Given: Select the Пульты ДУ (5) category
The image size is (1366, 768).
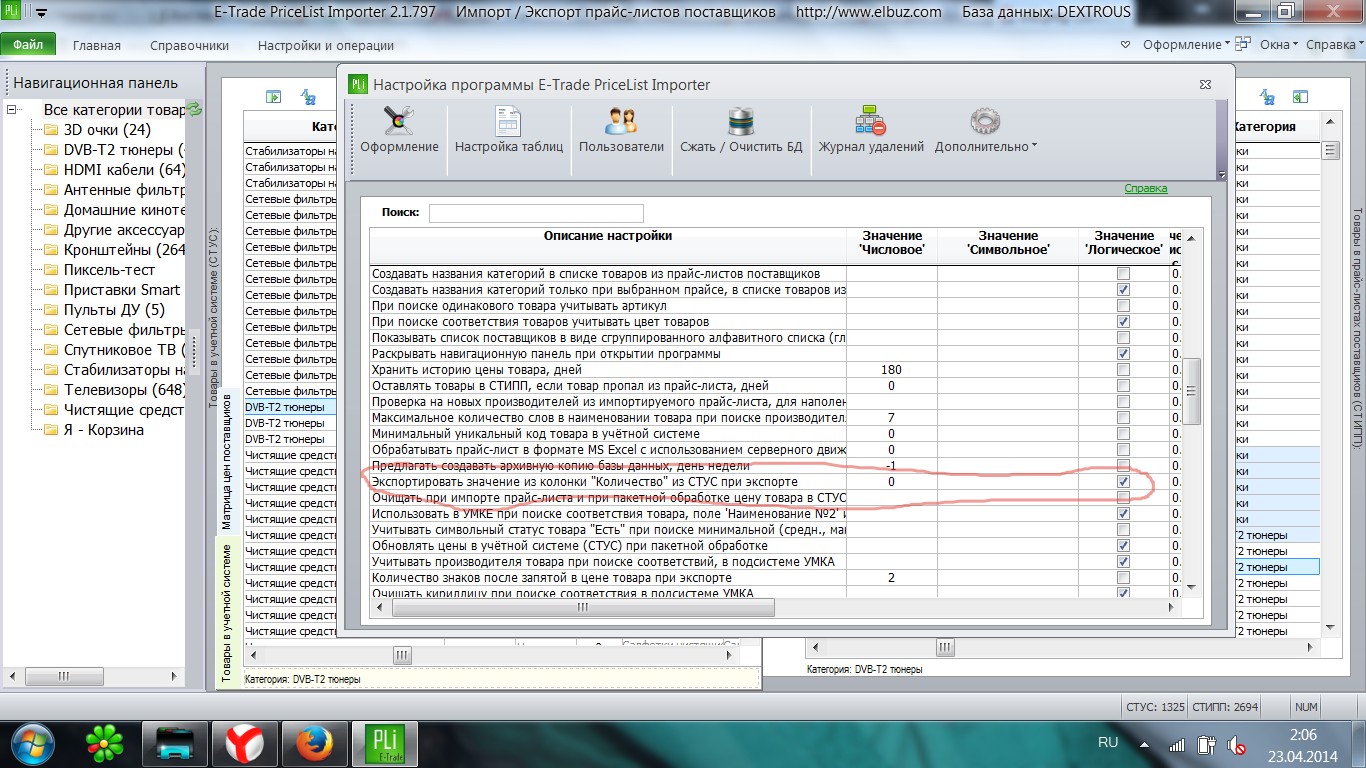Looking at the screenshot, I should tap(114, 310).
